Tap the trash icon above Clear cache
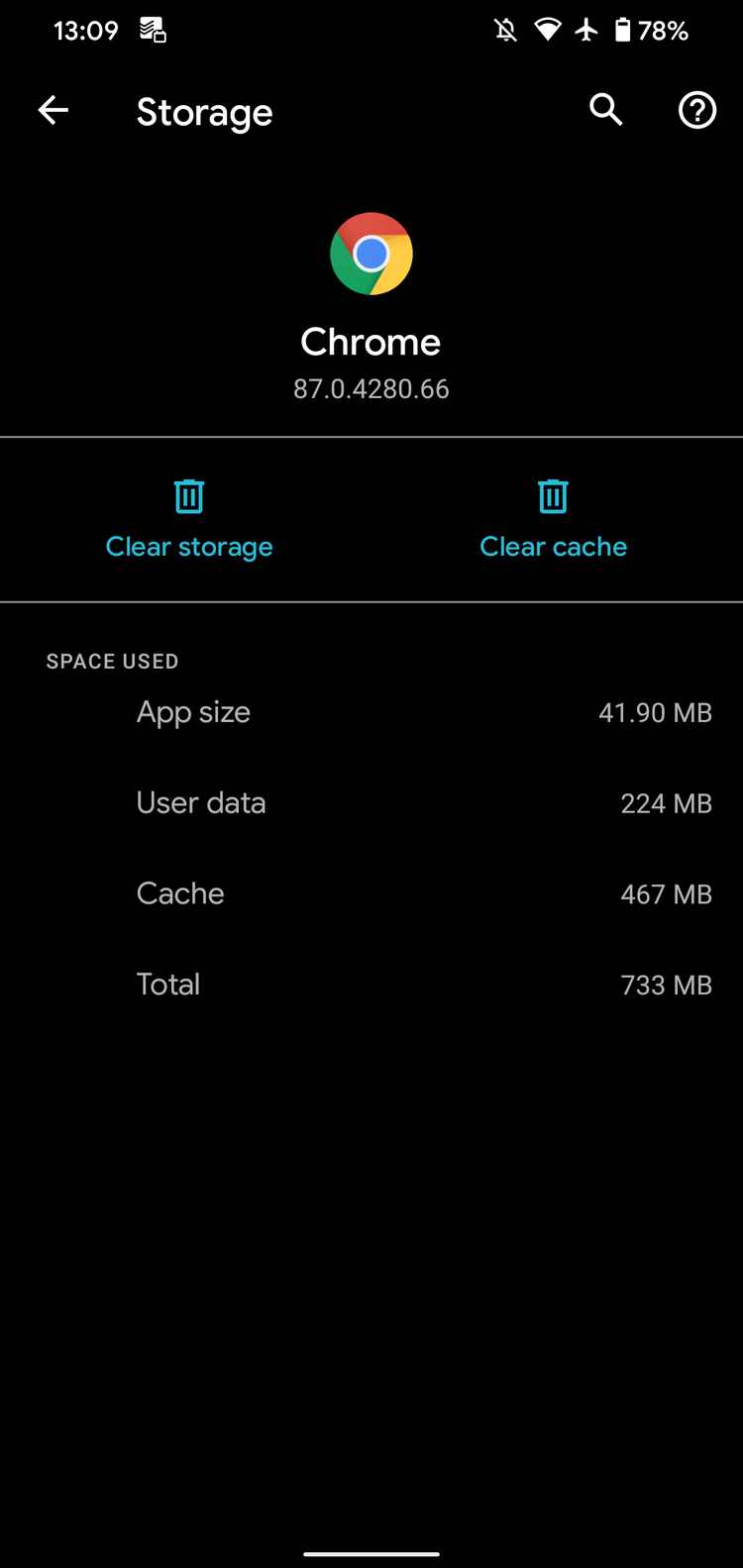The image size is (743, 1568). pos(553,495)
